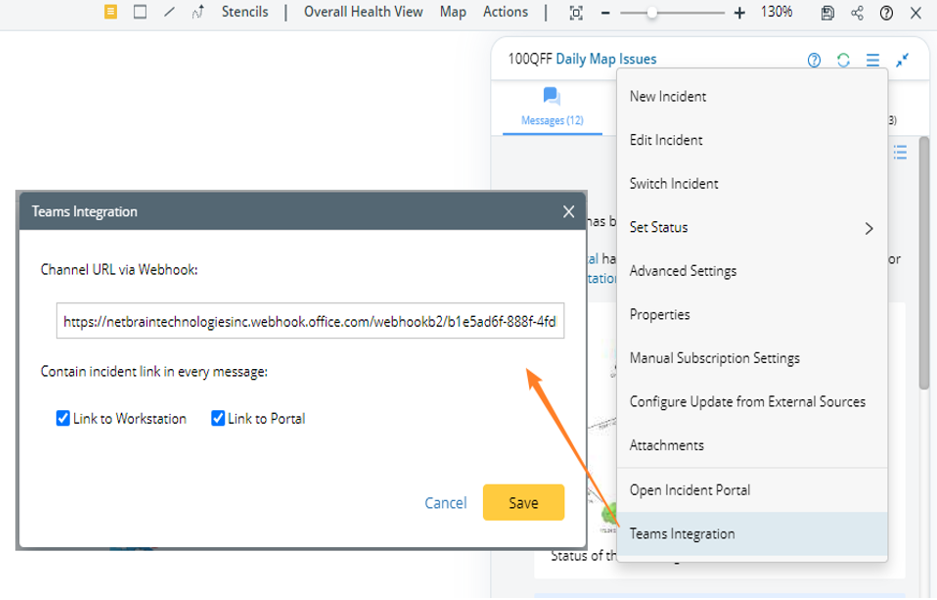937x600 pixels.
Task: Toggle the incident hamburger menu
Action: [872, 60]
